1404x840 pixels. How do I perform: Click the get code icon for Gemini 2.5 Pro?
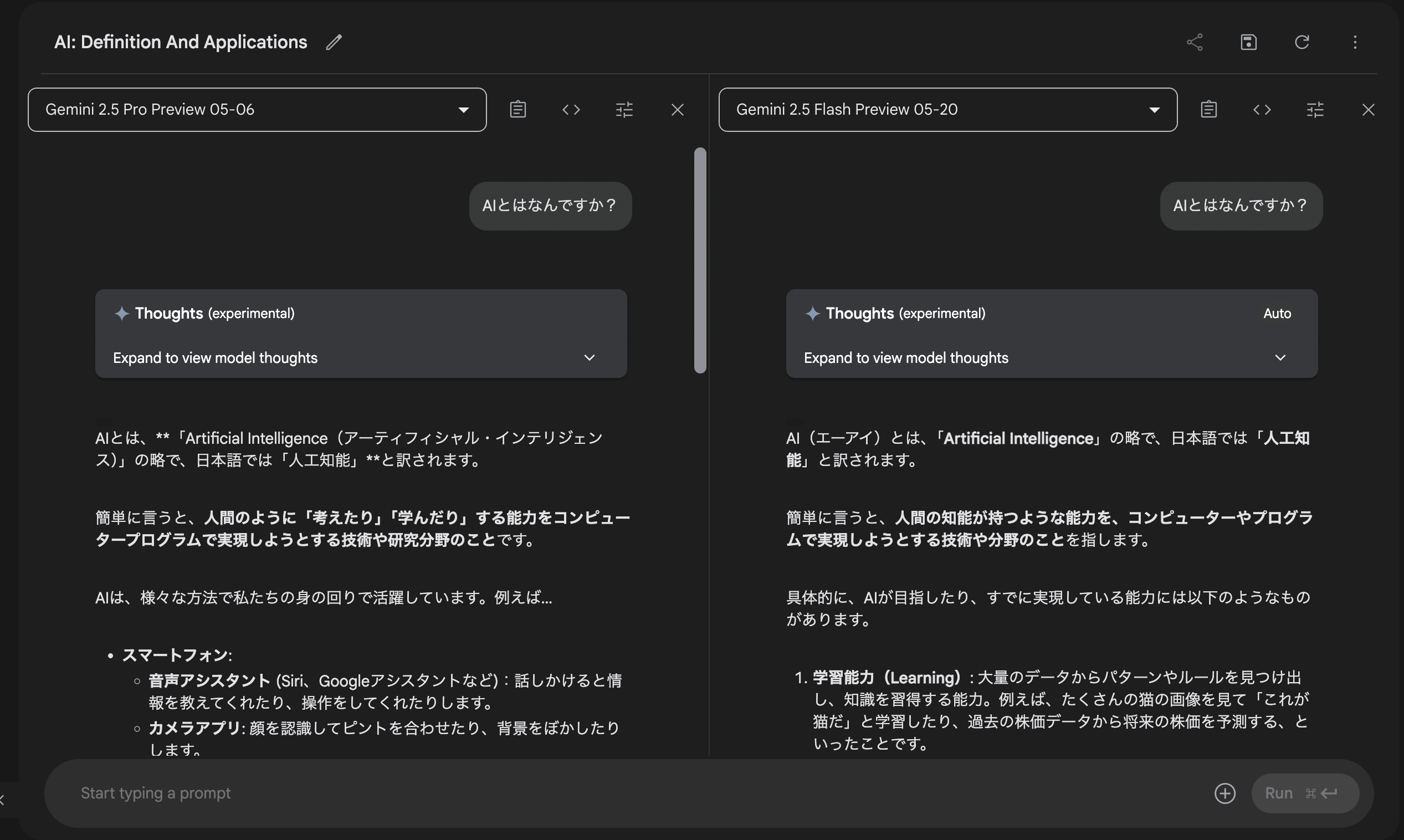coord(571,109)
